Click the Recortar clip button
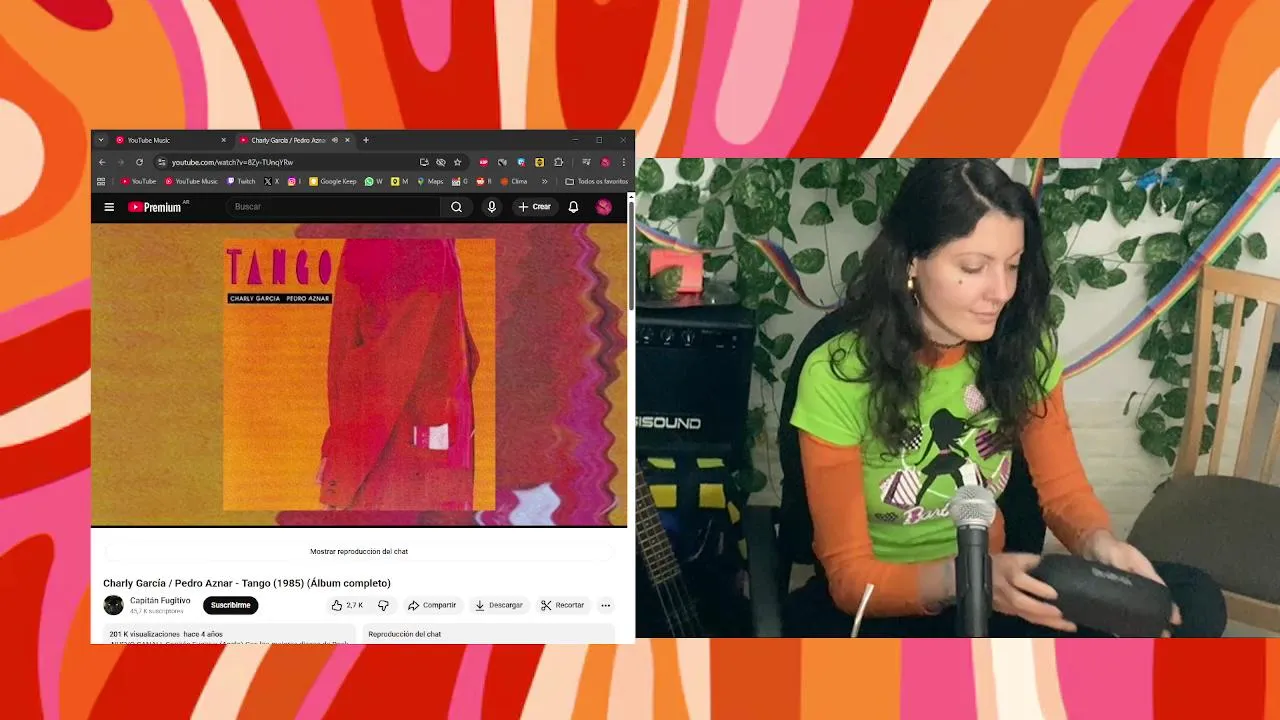1280x720 pixels. tap(562, 605)
